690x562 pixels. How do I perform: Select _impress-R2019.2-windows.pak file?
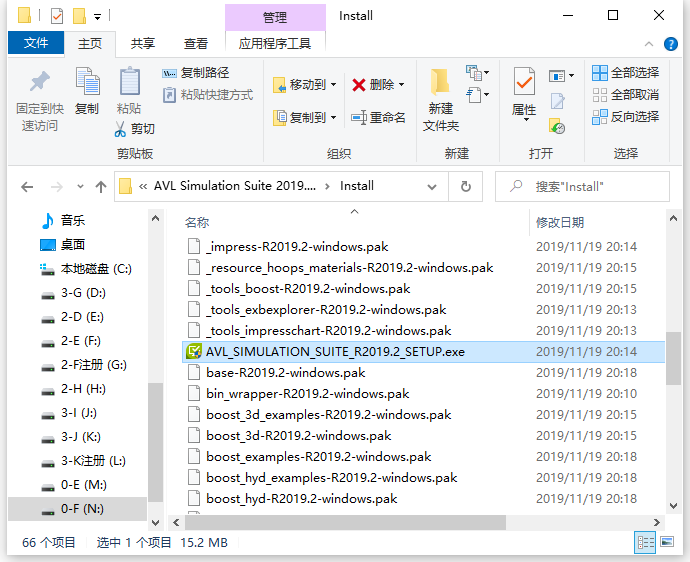pyautogui.click(x=297, y=247)
